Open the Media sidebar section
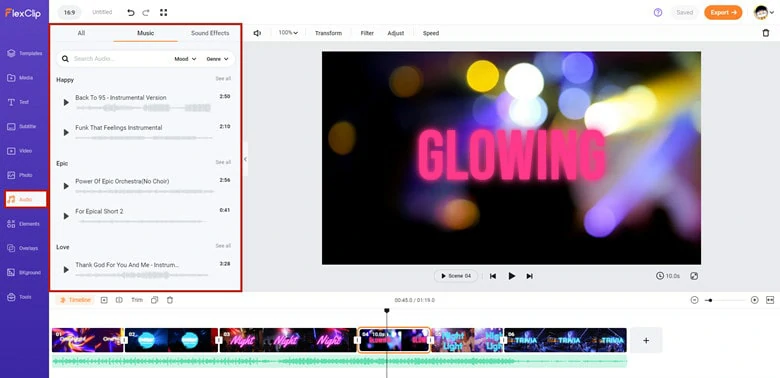This screenshot has width=780, height=378. 20,78
